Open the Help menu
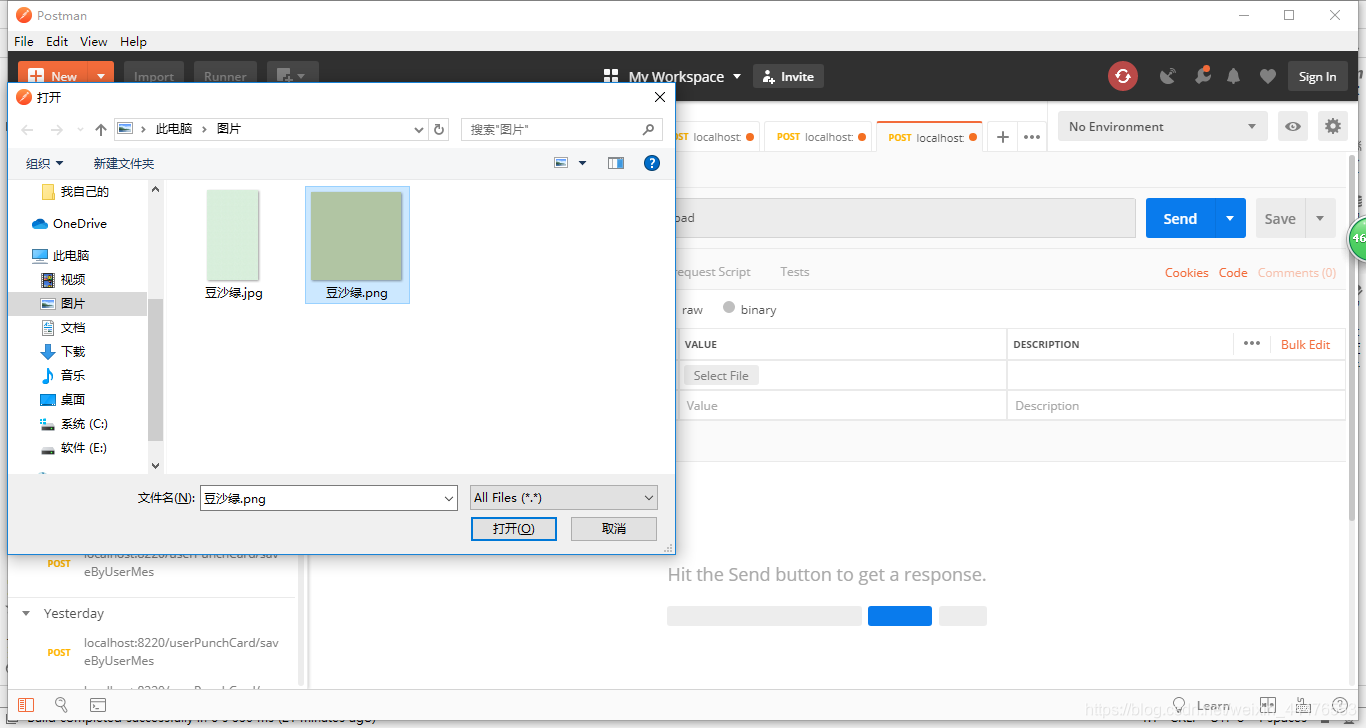The height and width of the screenshot is (728, 1366). click(x=133, y=41)
